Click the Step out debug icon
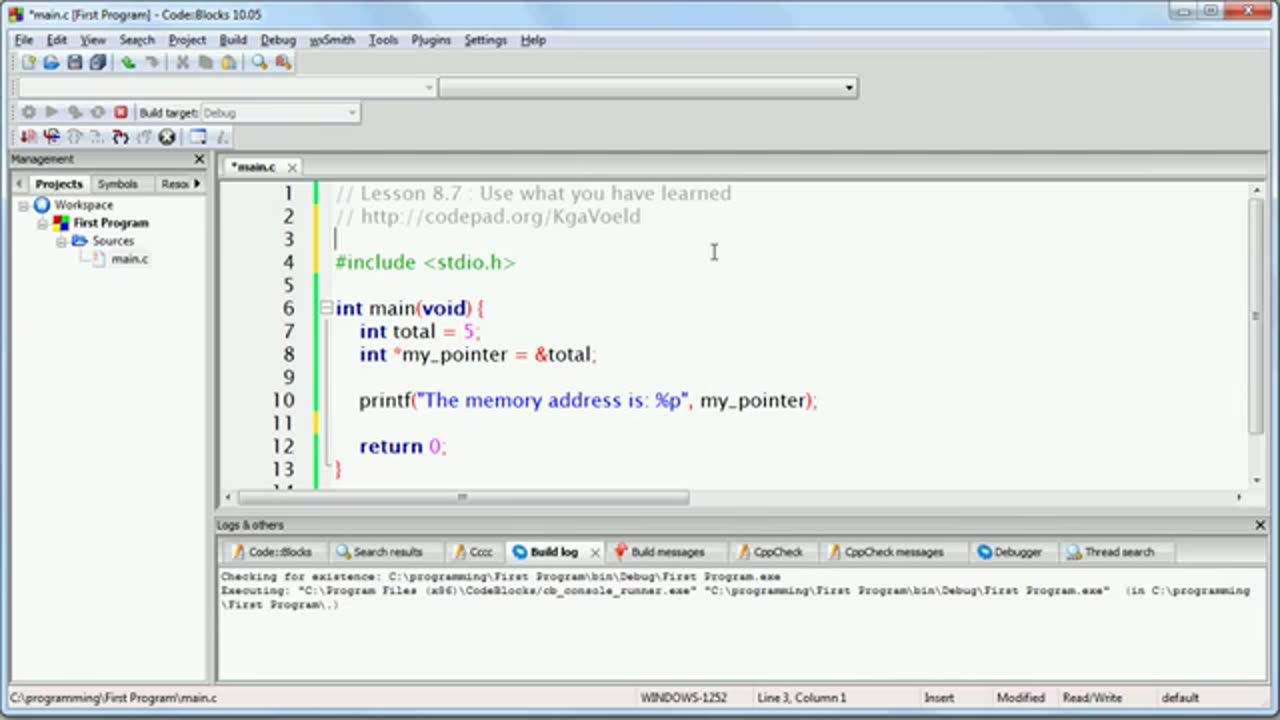 click(143, 137)
